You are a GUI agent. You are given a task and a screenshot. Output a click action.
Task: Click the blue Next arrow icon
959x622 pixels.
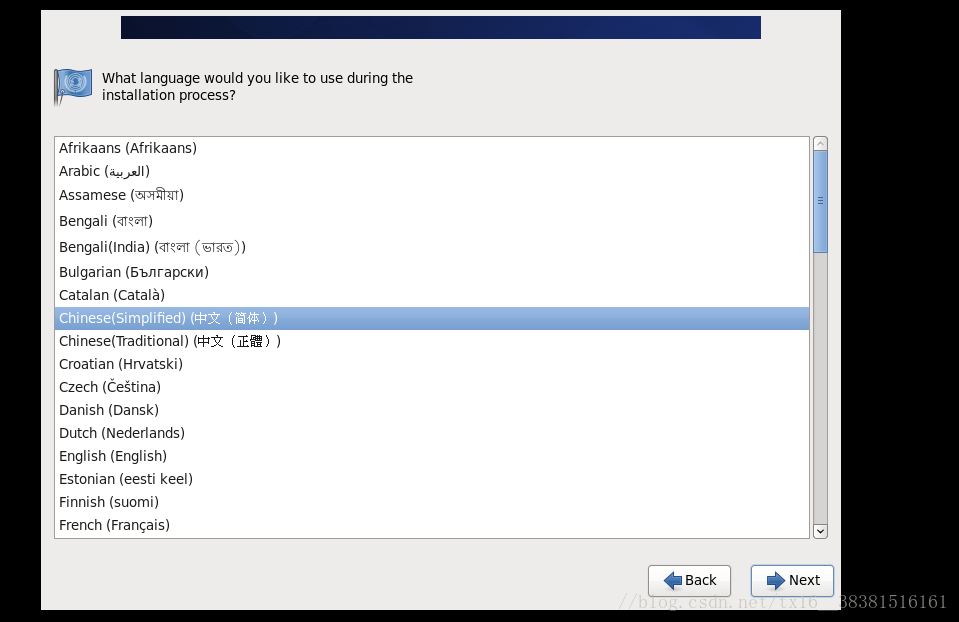[776, 580]
